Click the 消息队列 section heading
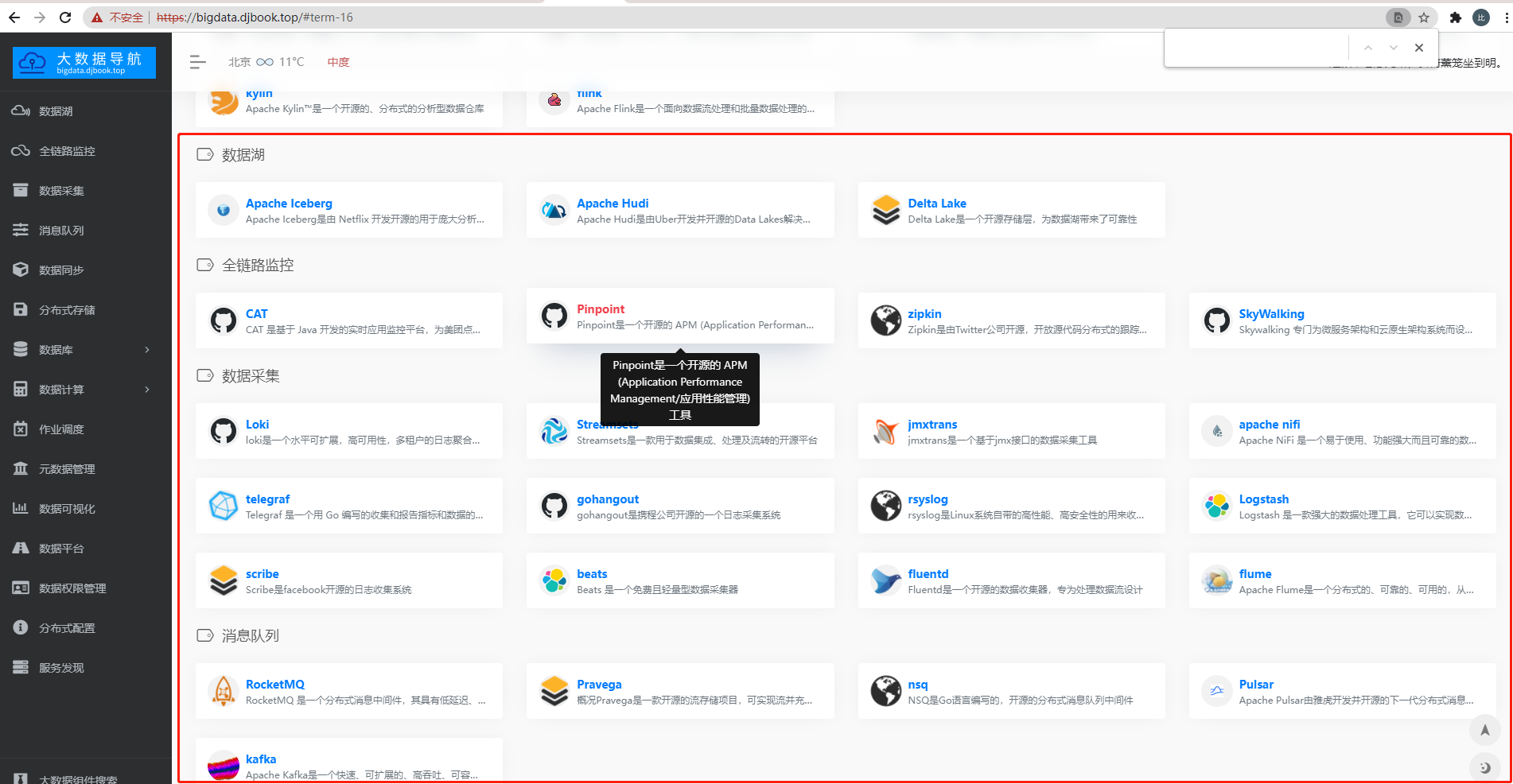Screen dimensions: 1513x784 coord(251,636)
